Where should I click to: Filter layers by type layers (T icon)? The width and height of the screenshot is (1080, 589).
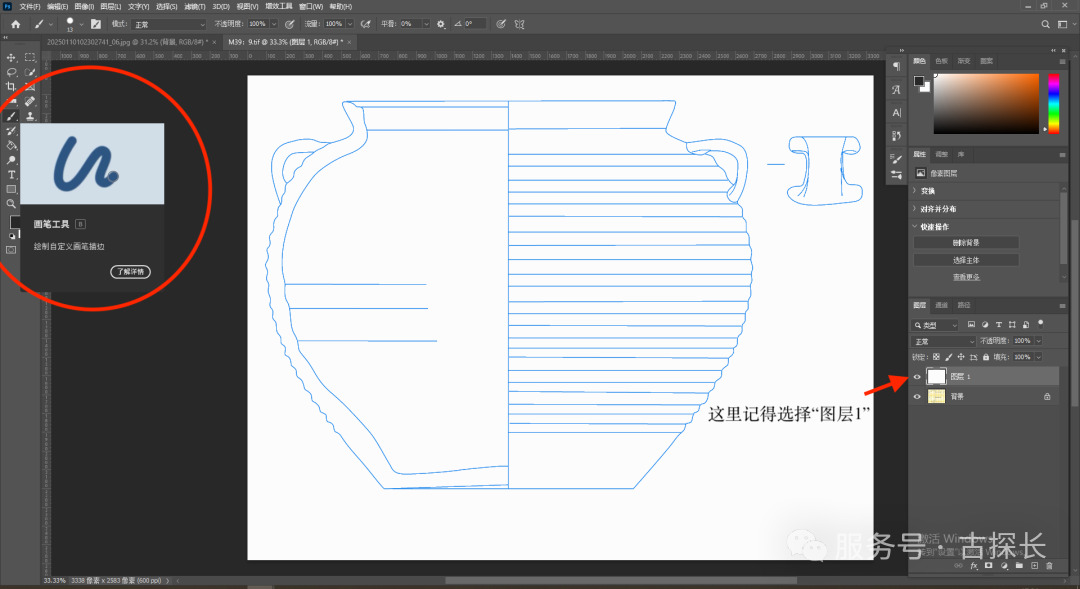[999, 324]
